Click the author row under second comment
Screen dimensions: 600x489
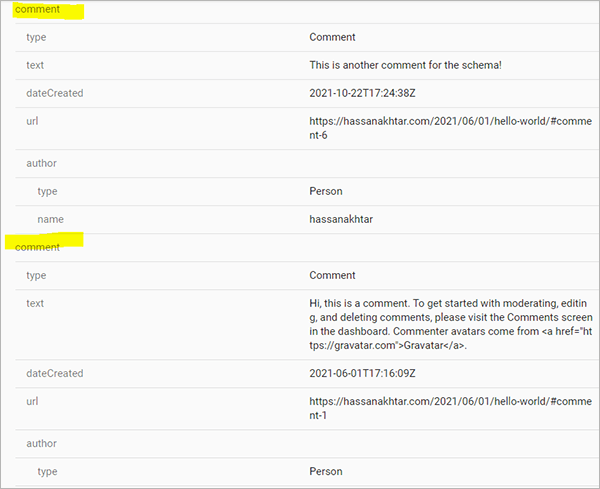(41, 443)
